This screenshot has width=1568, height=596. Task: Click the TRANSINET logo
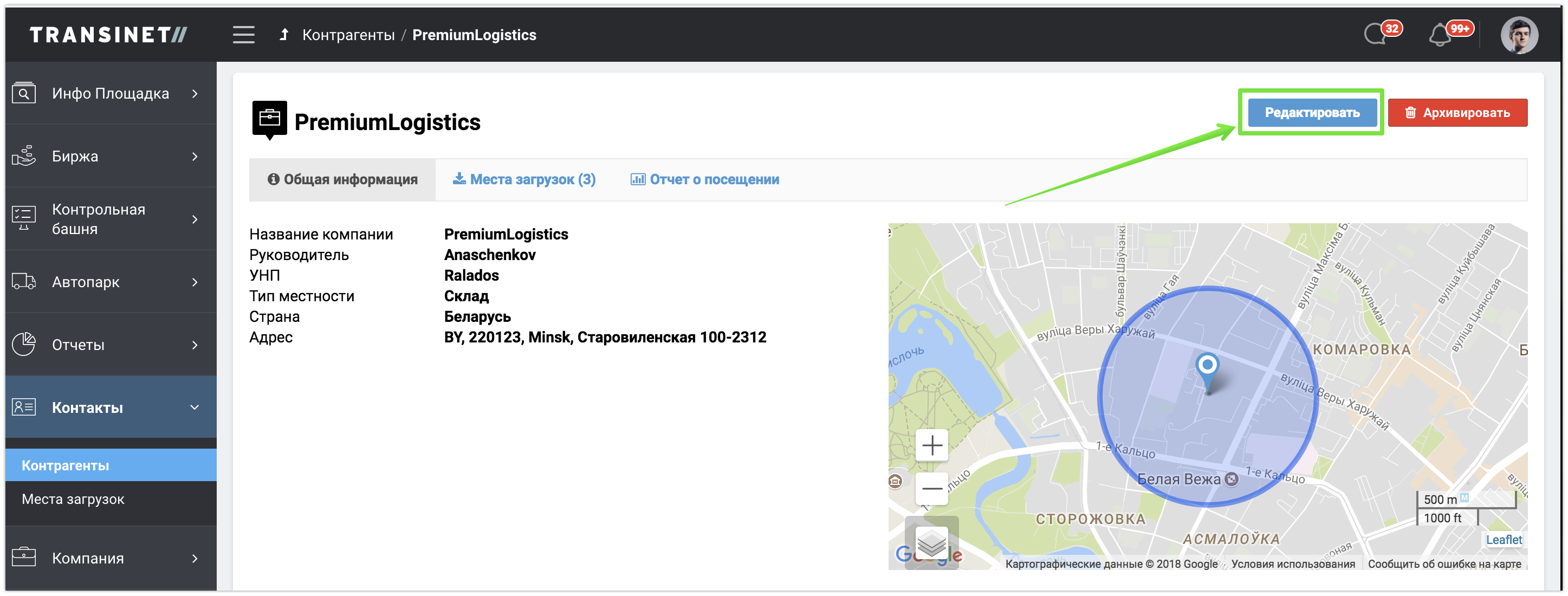pyautogui.click(x=108, y=35)
